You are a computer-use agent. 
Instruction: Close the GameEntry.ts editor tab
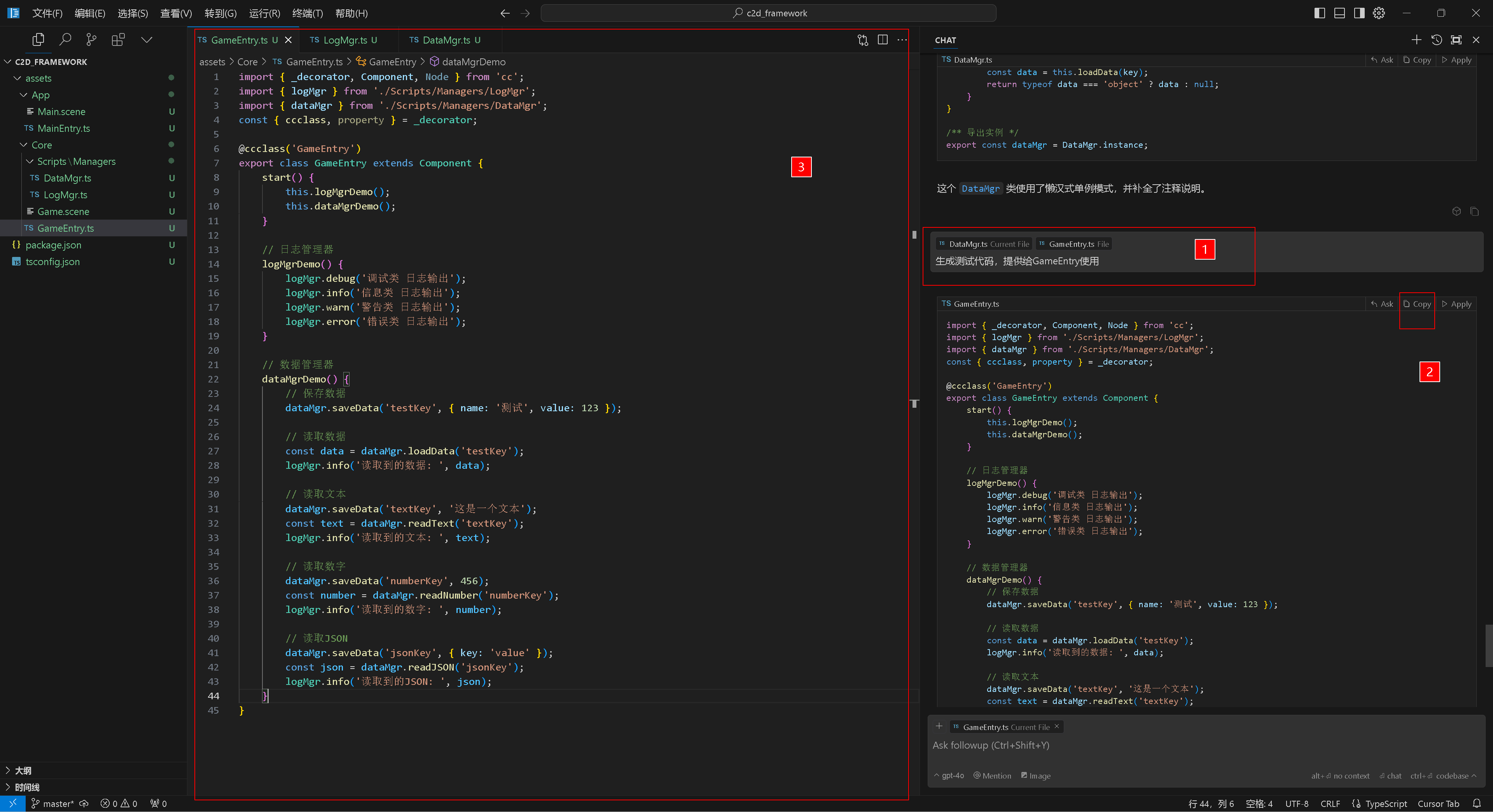(x=288, y=39)
